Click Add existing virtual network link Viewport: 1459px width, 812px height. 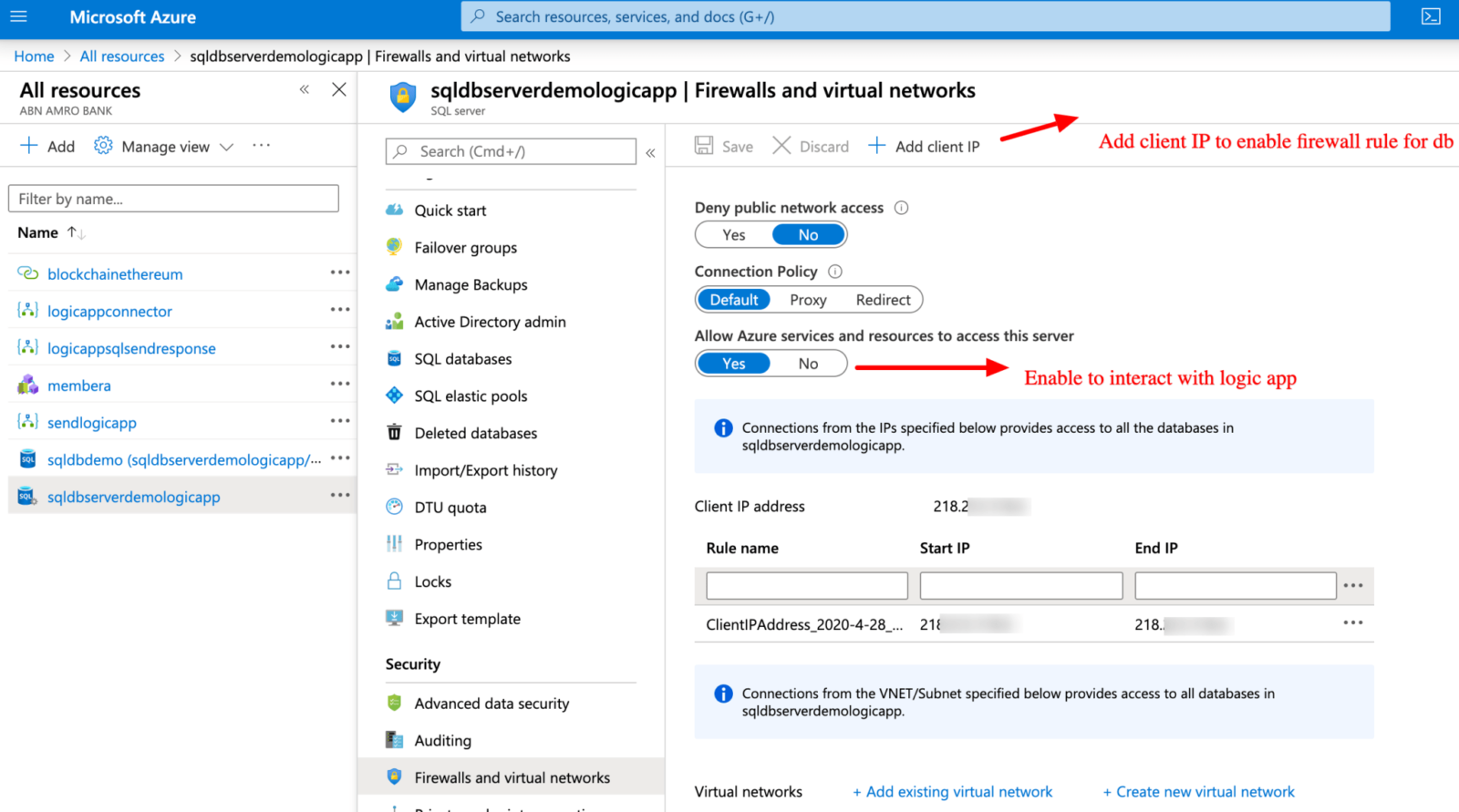952,792
